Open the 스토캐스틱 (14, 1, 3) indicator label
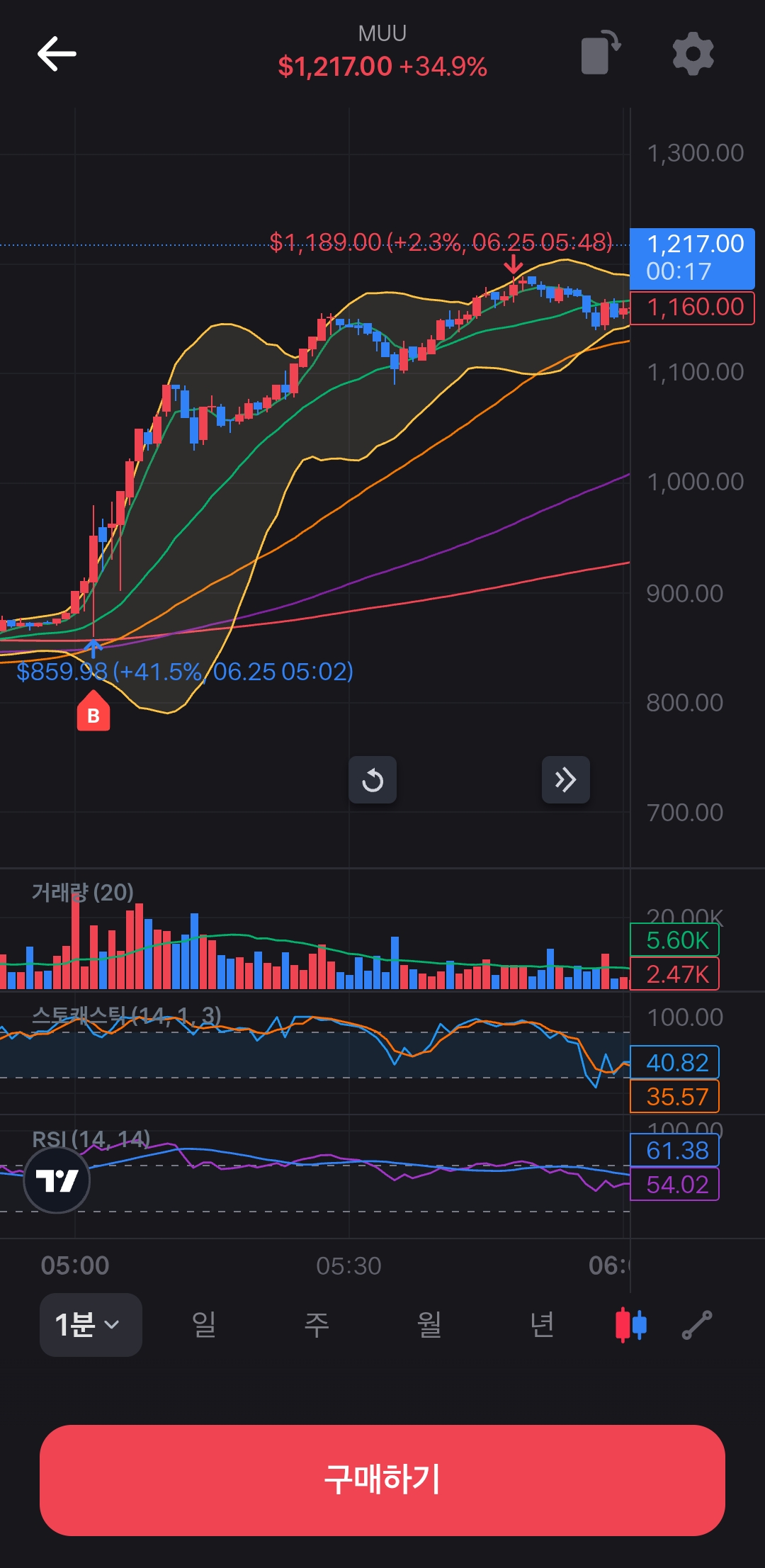 point(127,1016)
